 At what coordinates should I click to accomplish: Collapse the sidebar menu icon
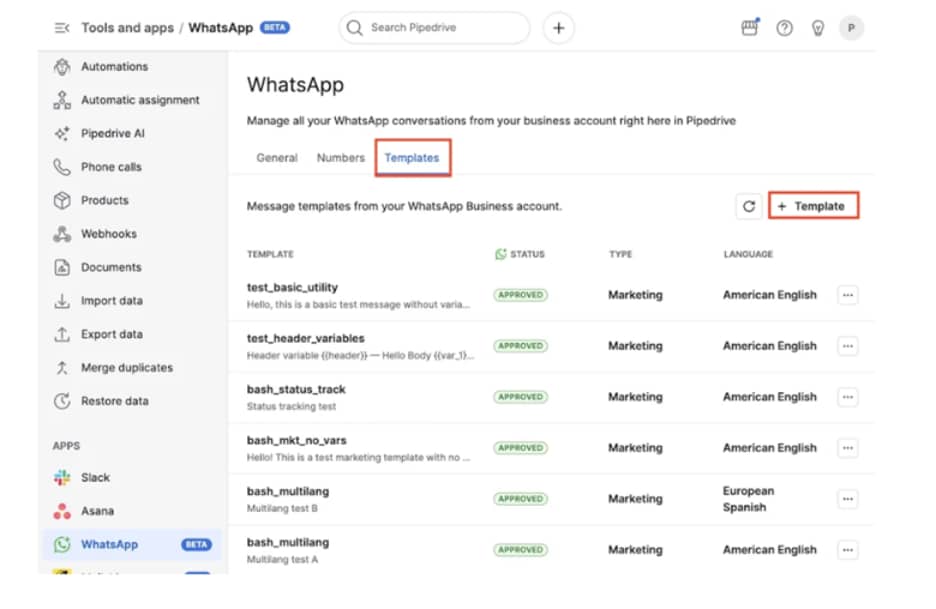pos(61,28)
